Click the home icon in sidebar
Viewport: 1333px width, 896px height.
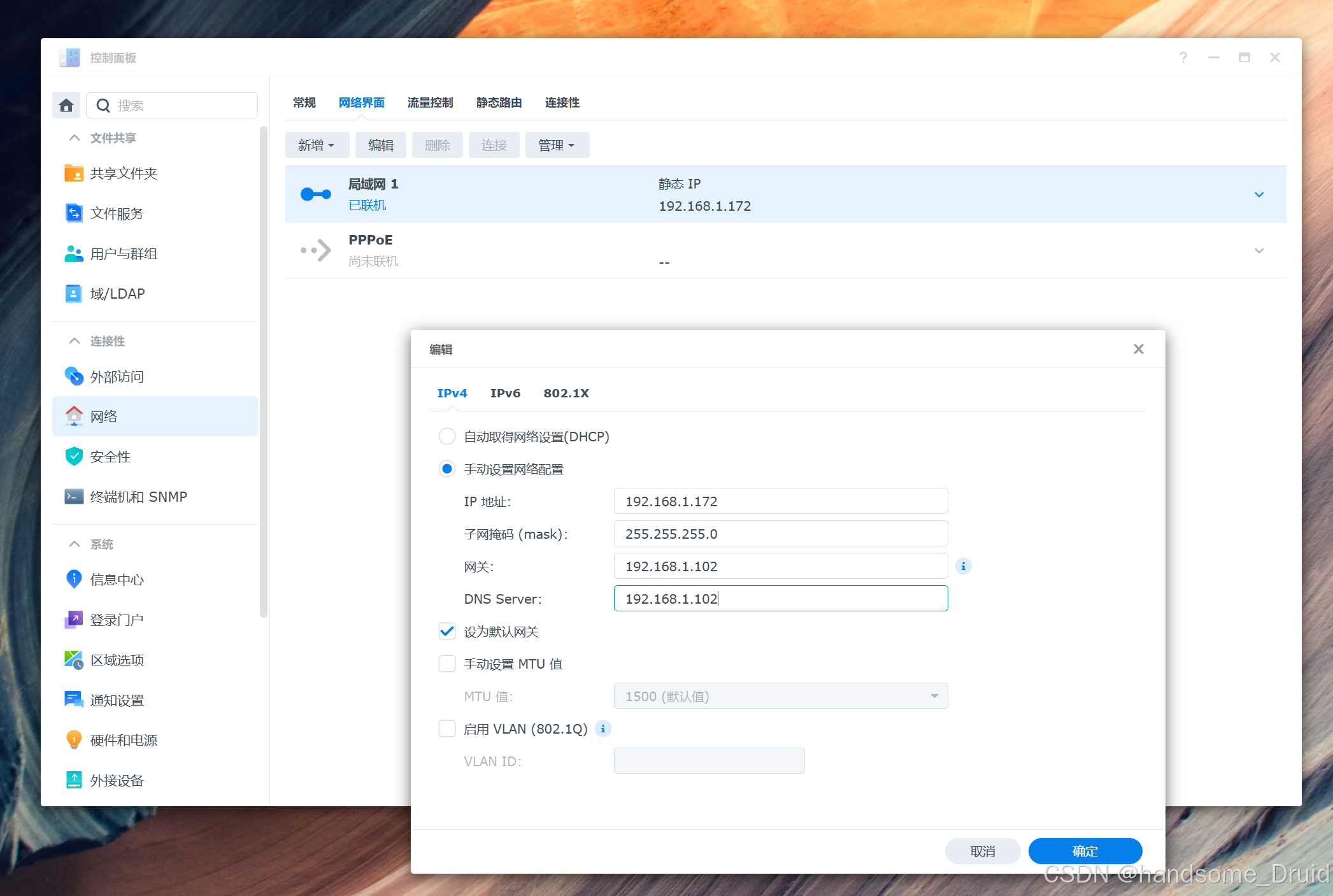click(x=66, y=105)
